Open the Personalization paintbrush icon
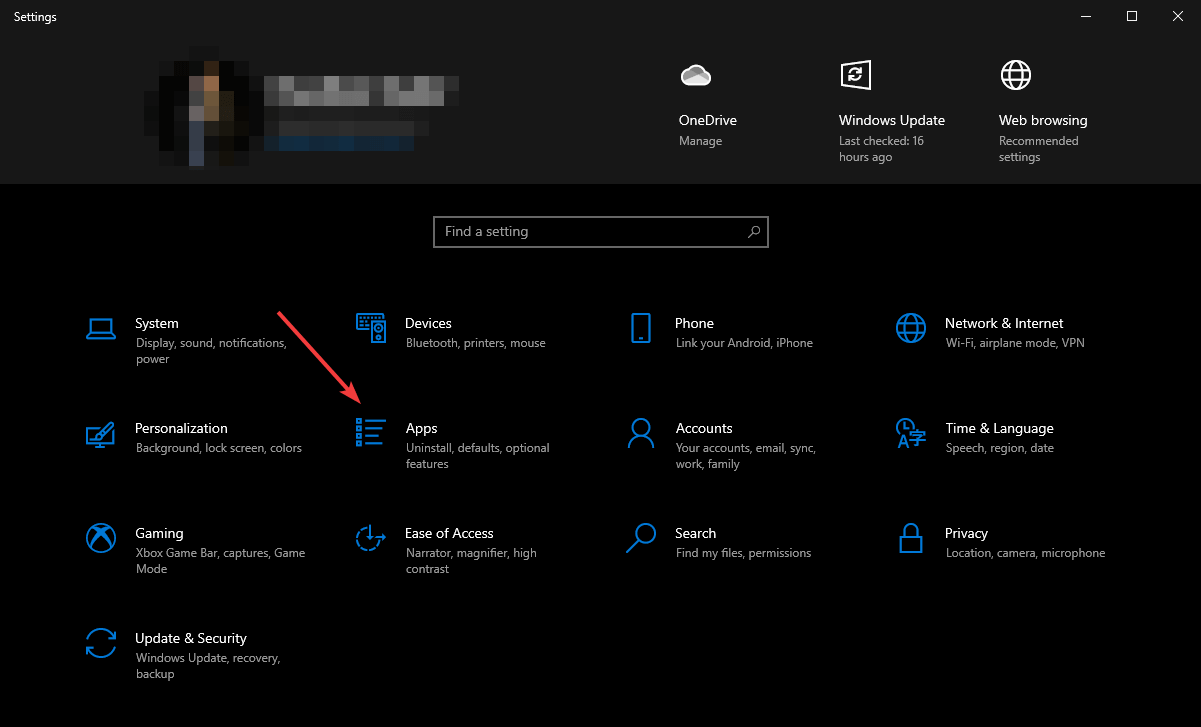Image resolution: width=1201 pixels, height=727 pixels. (100, 433)
